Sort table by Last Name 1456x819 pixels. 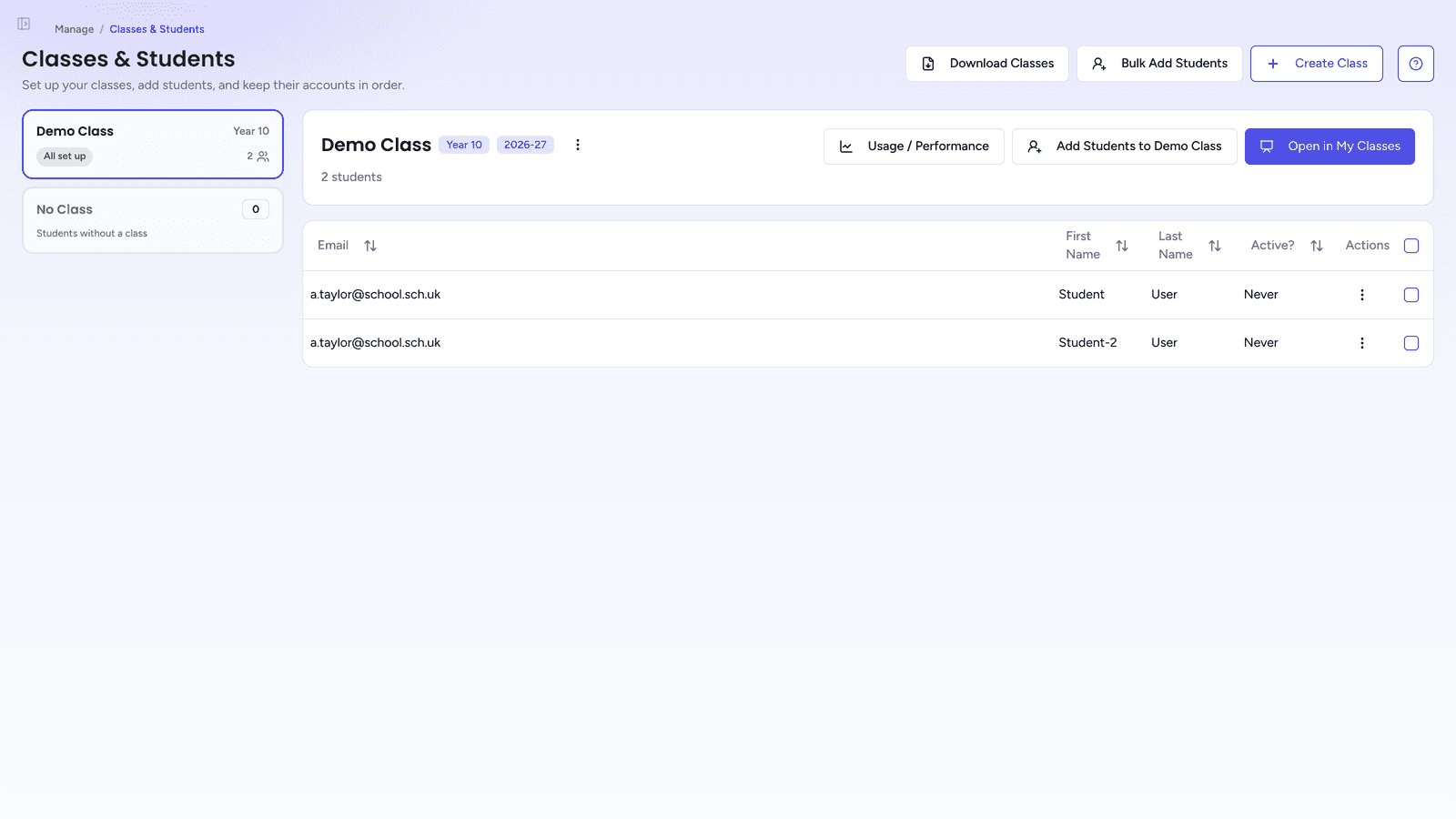point(1215,246)
